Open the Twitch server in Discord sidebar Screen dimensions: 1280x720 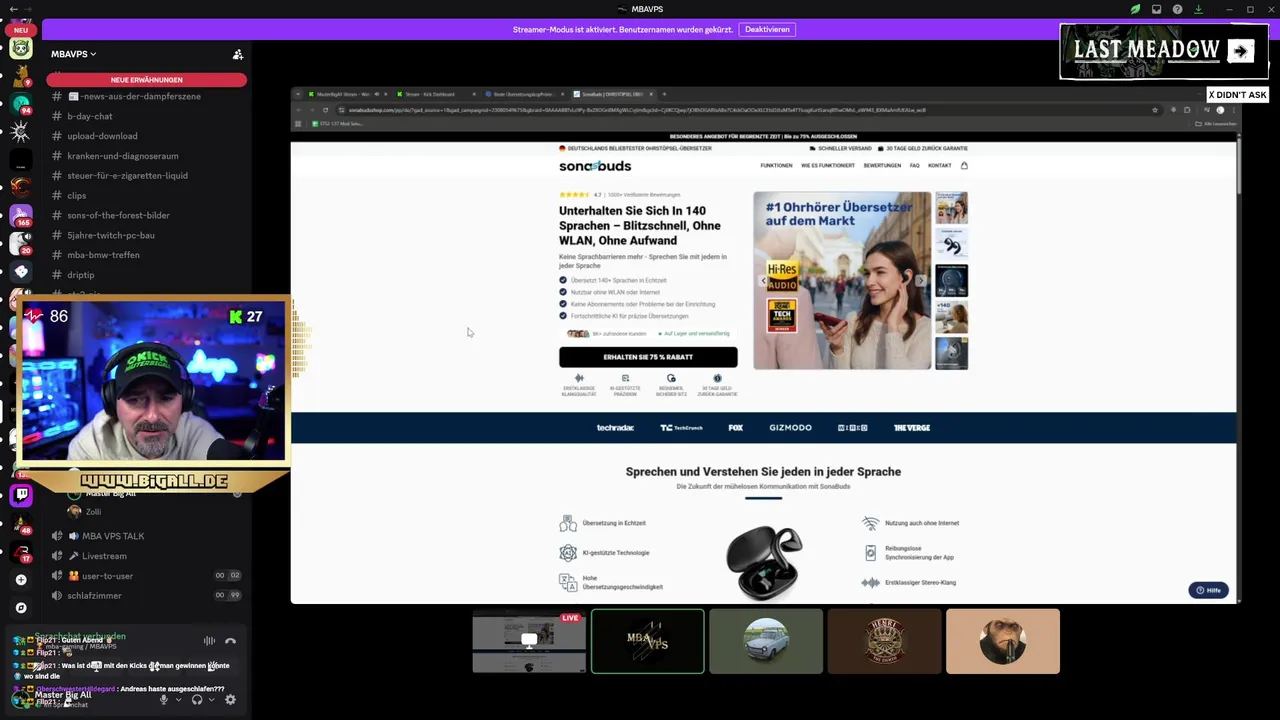(21, 494)
